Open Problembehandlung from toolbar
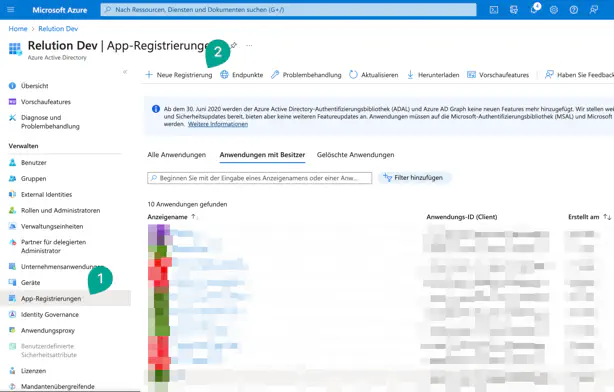The height and width of the screenshot is (392, 614). coord(306,75)
